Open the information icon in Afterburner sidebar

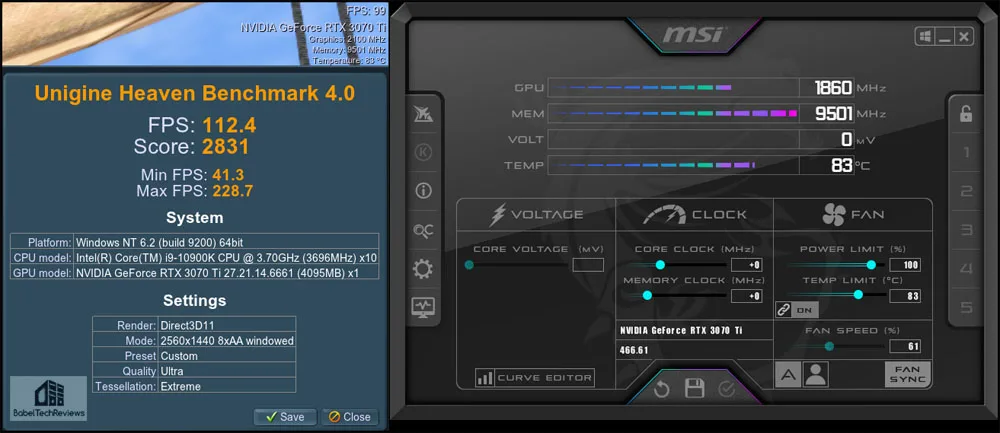pyautogui.click(x=423, y=191)
